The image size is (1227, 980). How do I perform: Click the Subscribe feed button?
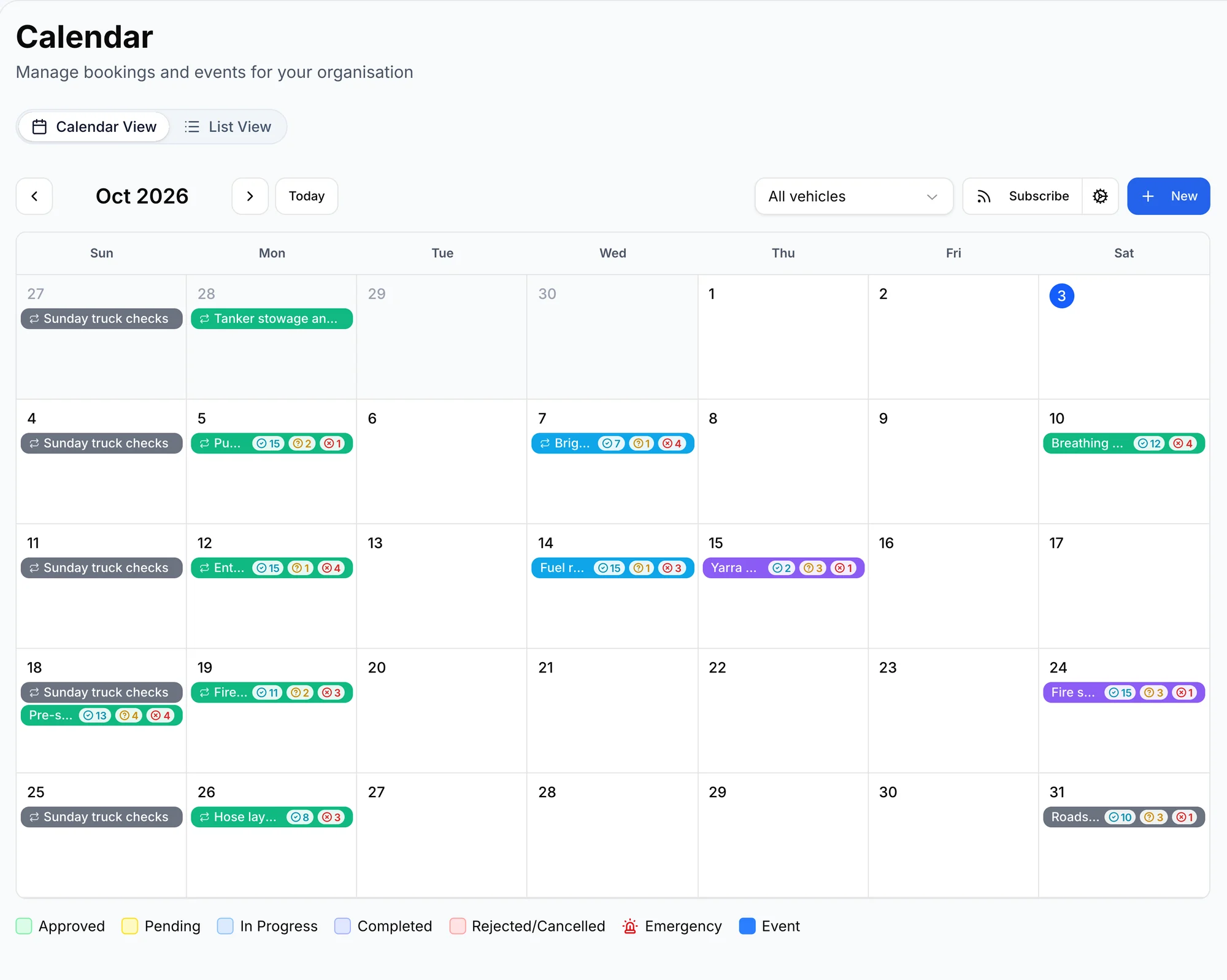coord(1023,196)
